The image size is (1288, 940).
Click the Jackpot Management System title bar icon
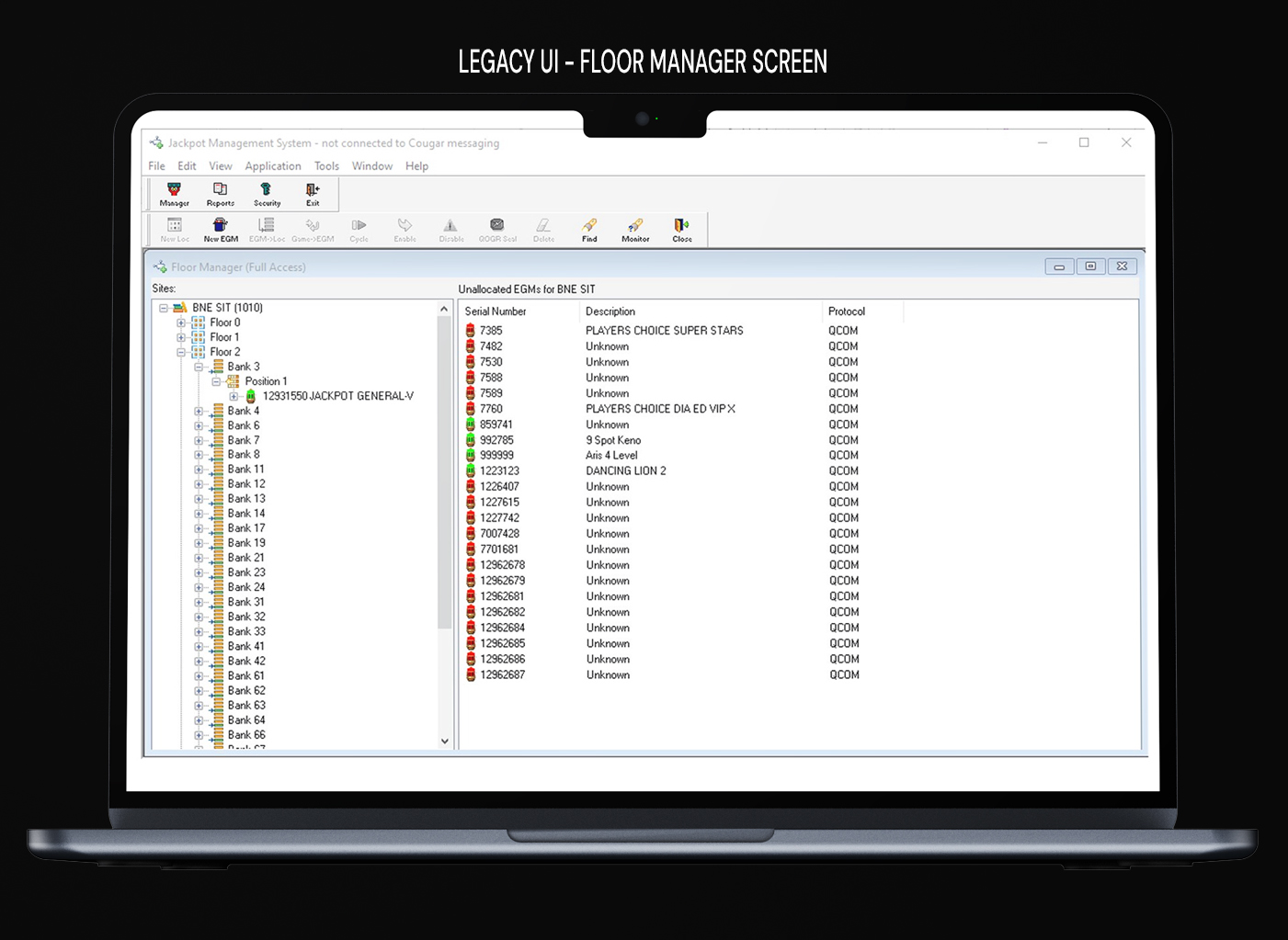tap(156, 142)
